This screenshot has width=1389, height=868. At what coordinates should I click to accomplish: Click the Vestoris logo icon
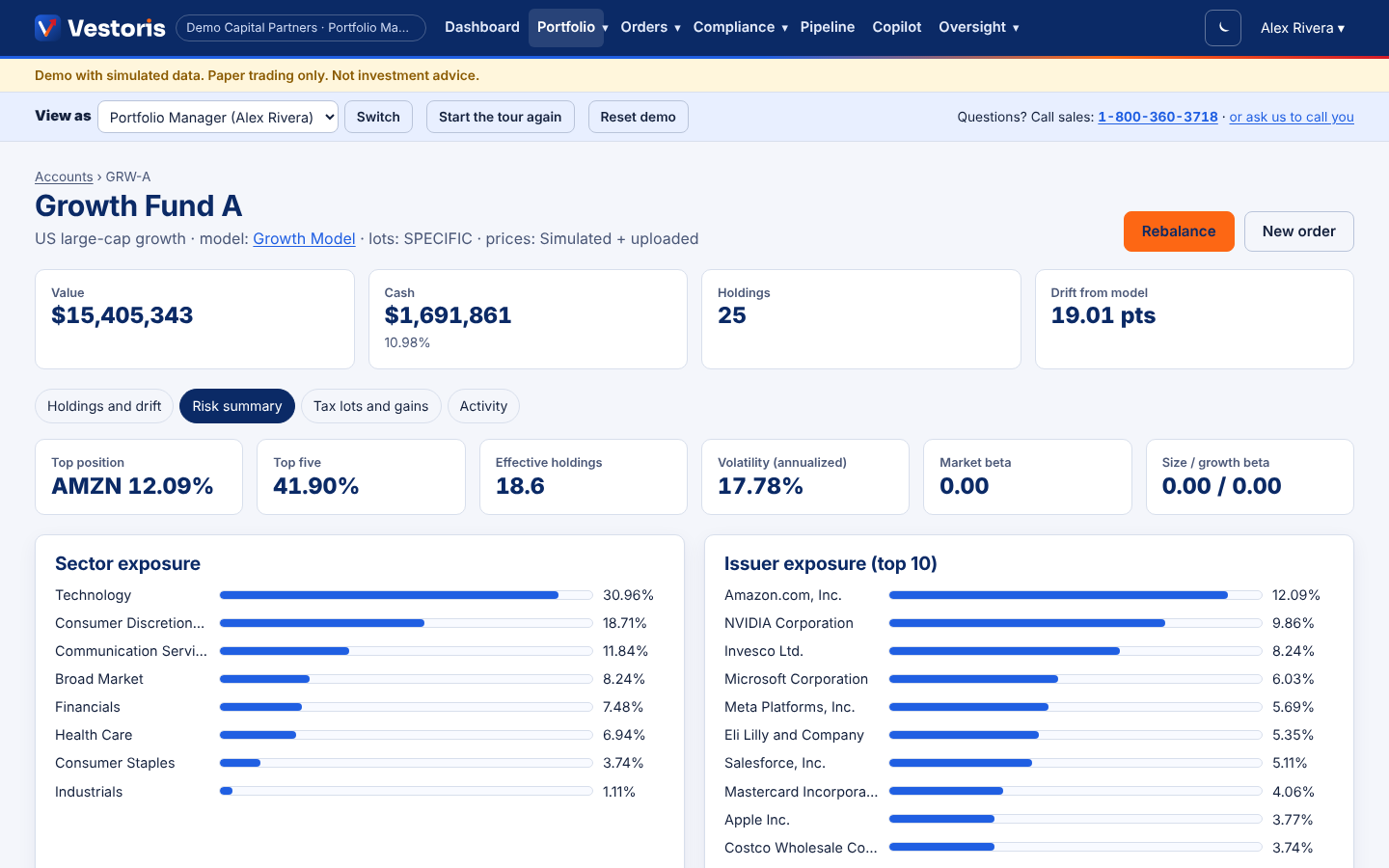point(47,28)
